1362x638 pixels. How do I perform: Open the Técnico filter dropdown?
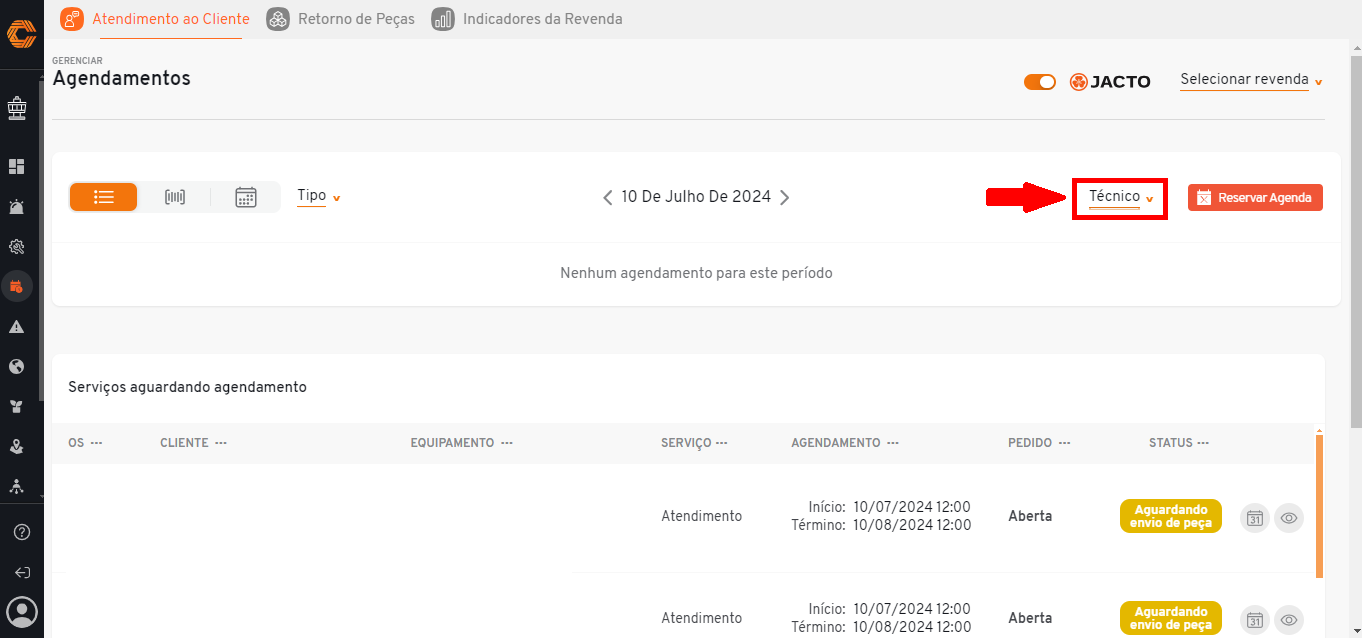click(1120, 197)
